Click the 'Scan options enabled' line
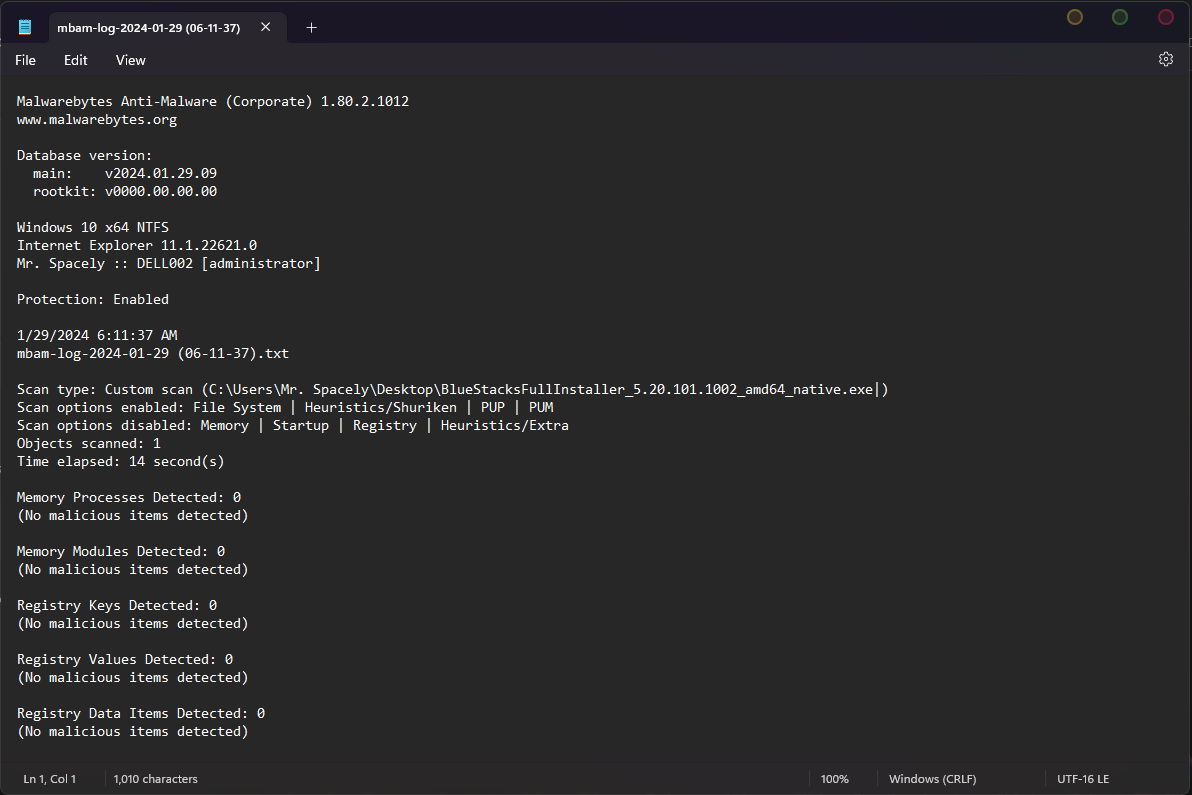Image resolution: width=1192 pixels, height=795 pixels. [x=285, y=407]
